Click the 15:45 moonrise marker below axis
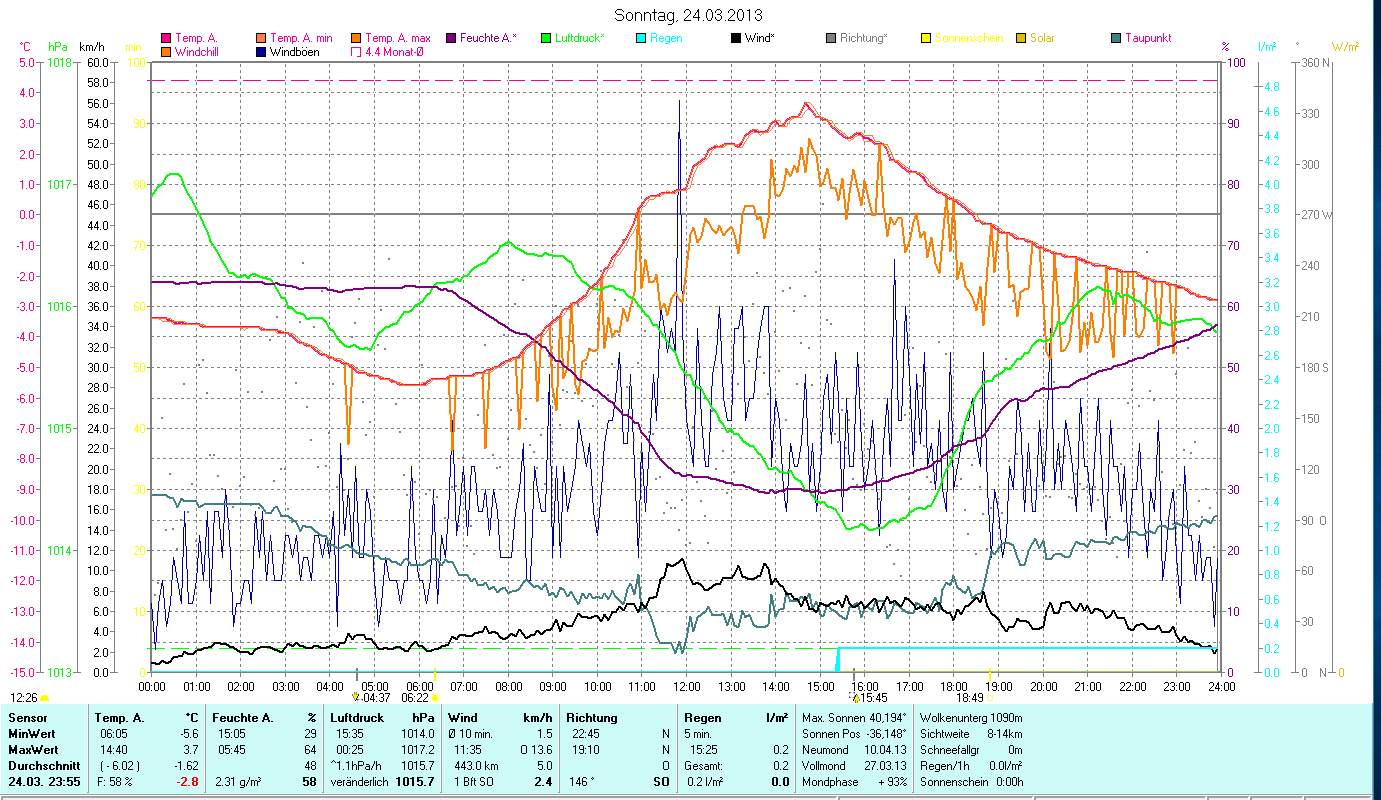The image size is (1381, 800). (x=868, y=697)
